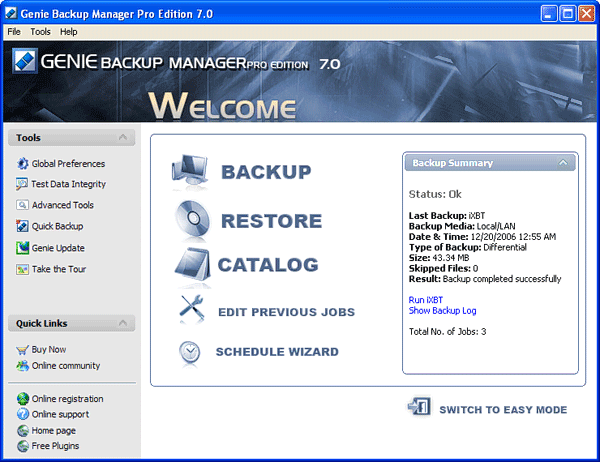Click the 'Skipped Files: 0' line
Viewport: 600px width, 462px height.
click(x=443, y=268)
